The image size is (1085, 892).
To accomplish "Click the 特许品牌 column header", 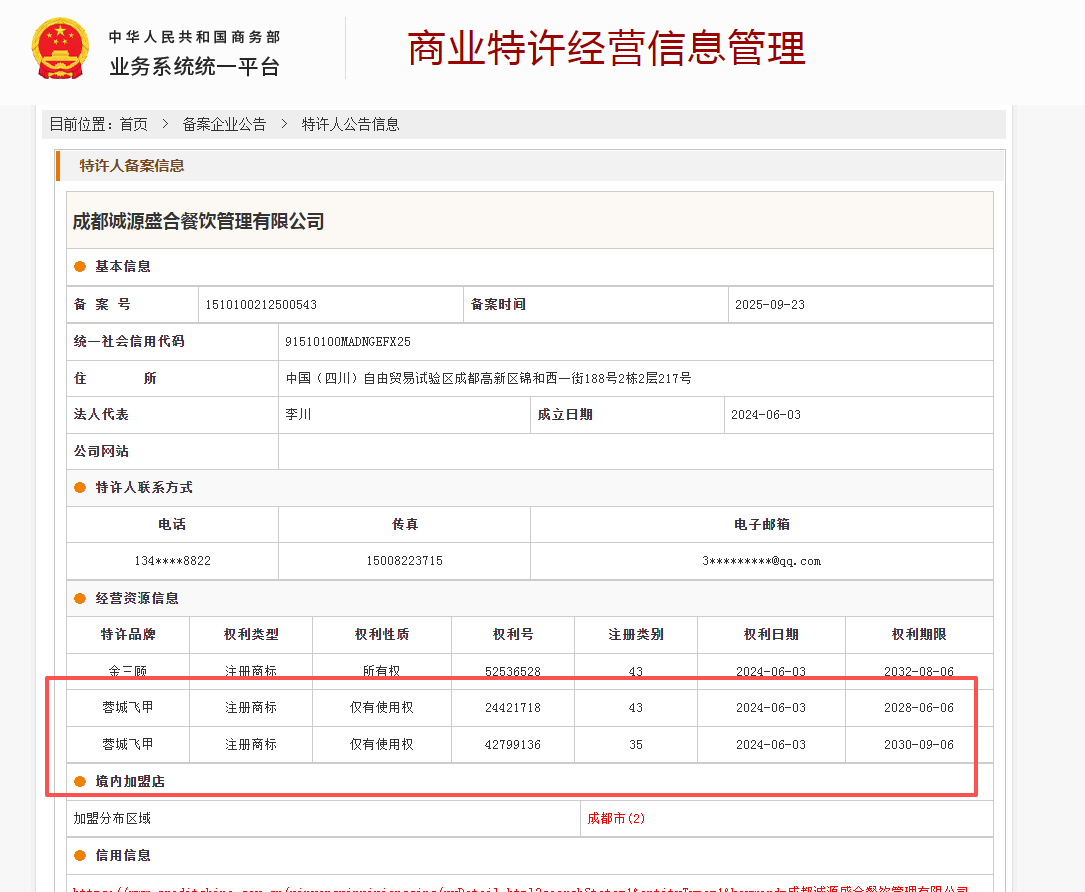I will [x=128, y=635].
